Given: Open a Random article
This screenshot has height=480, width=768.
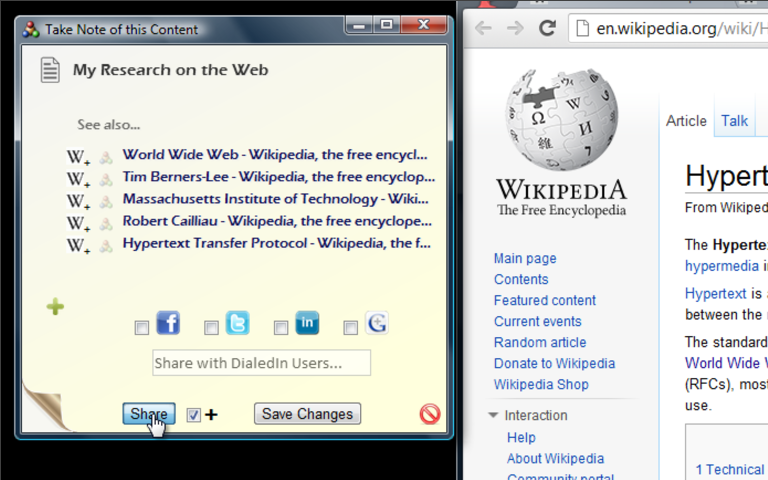Looking at the screenshot, I should click(x=540, y=342).
